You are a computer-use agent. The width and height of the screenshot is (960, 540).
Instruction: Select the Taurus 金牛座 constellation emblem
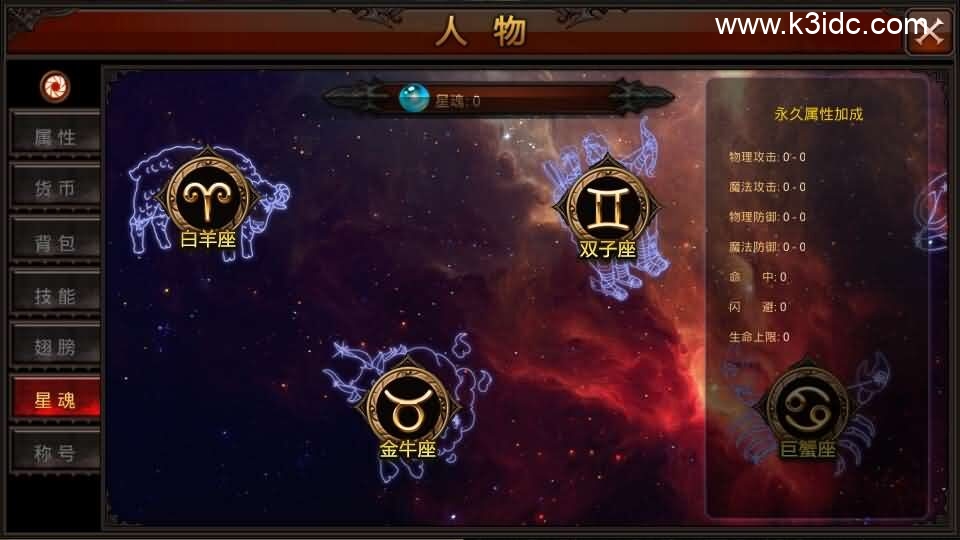pyautogui.click(x=407, y=409)
